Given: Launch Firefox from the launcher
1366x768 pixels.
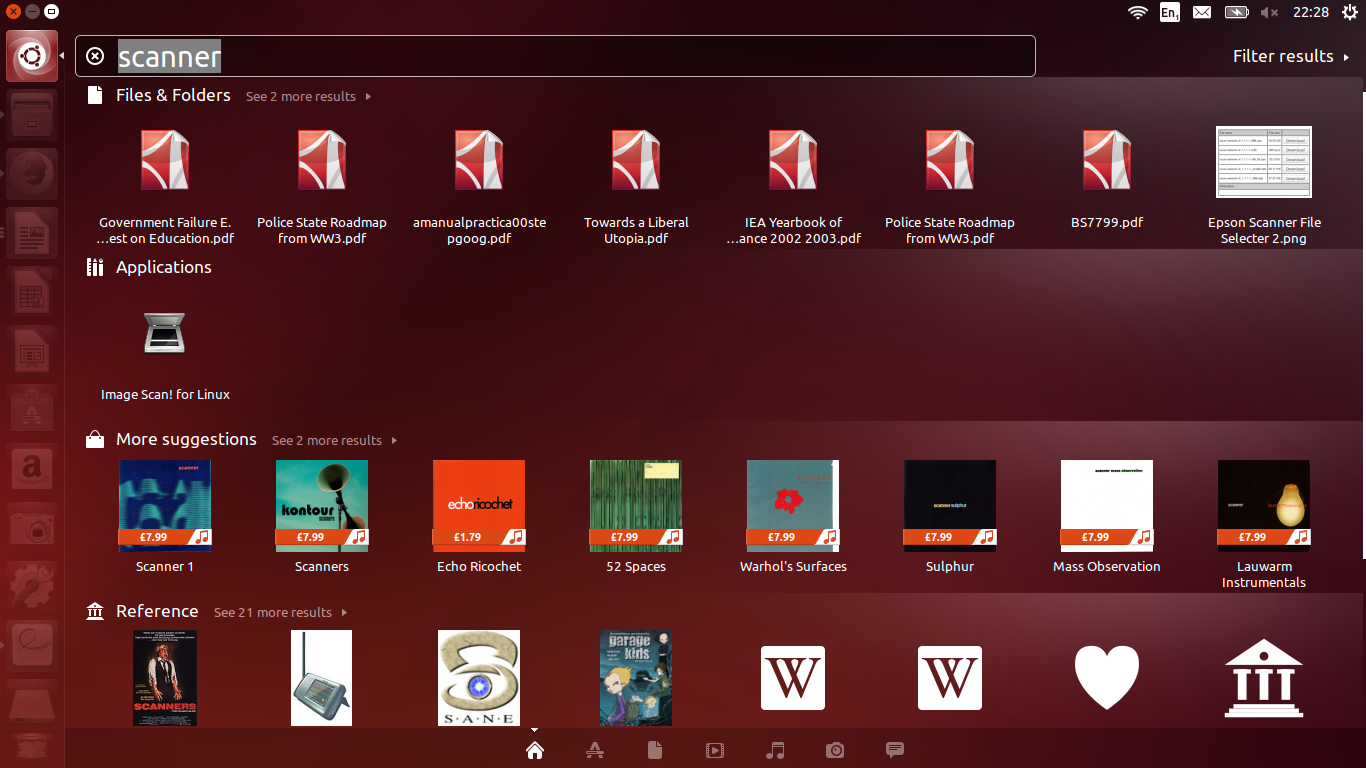Looking at the screenshot, I should pyautogui.click(x=31, y=174).
